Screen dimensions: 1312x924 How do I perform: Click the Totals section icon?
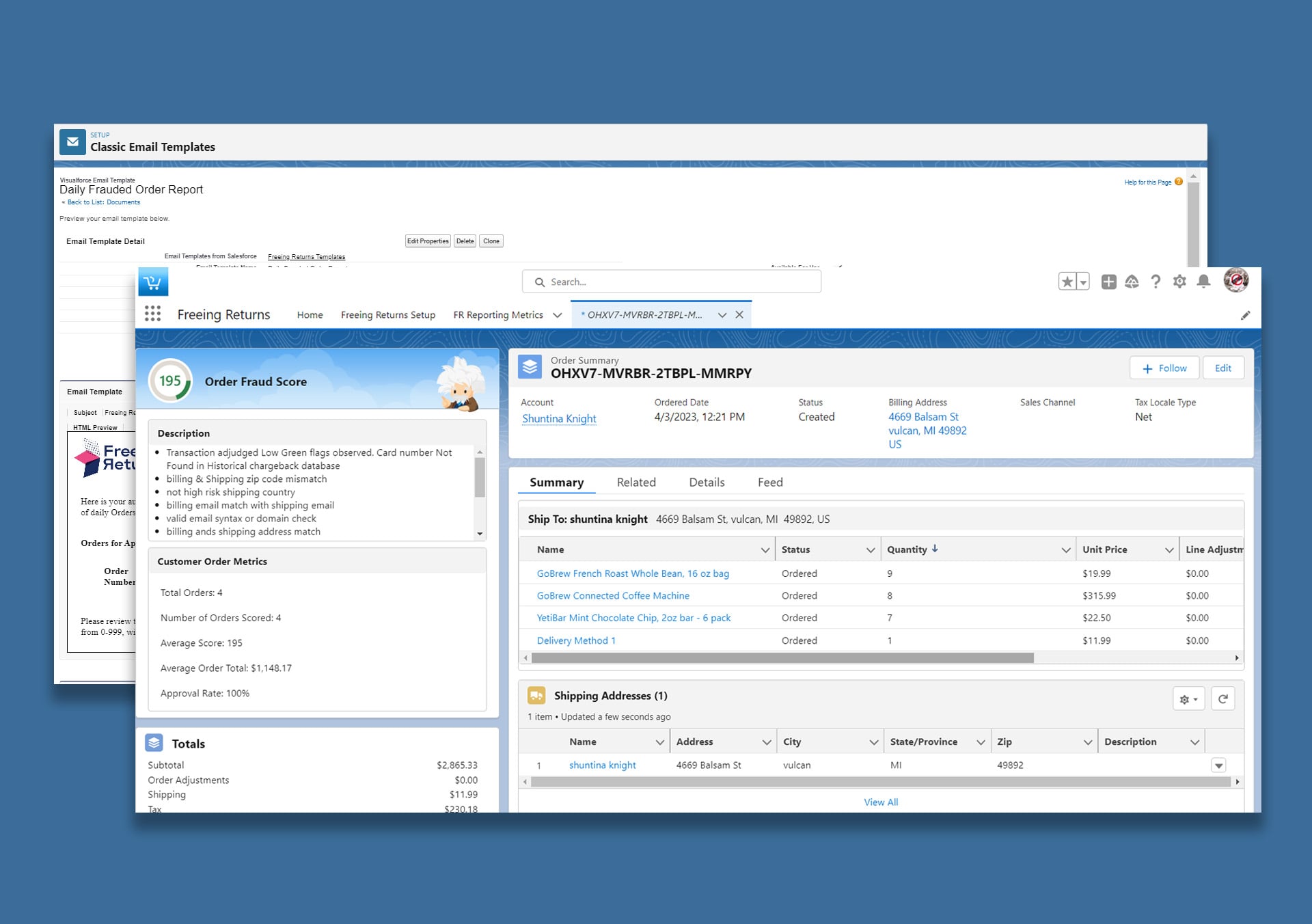tap(154, 743)
